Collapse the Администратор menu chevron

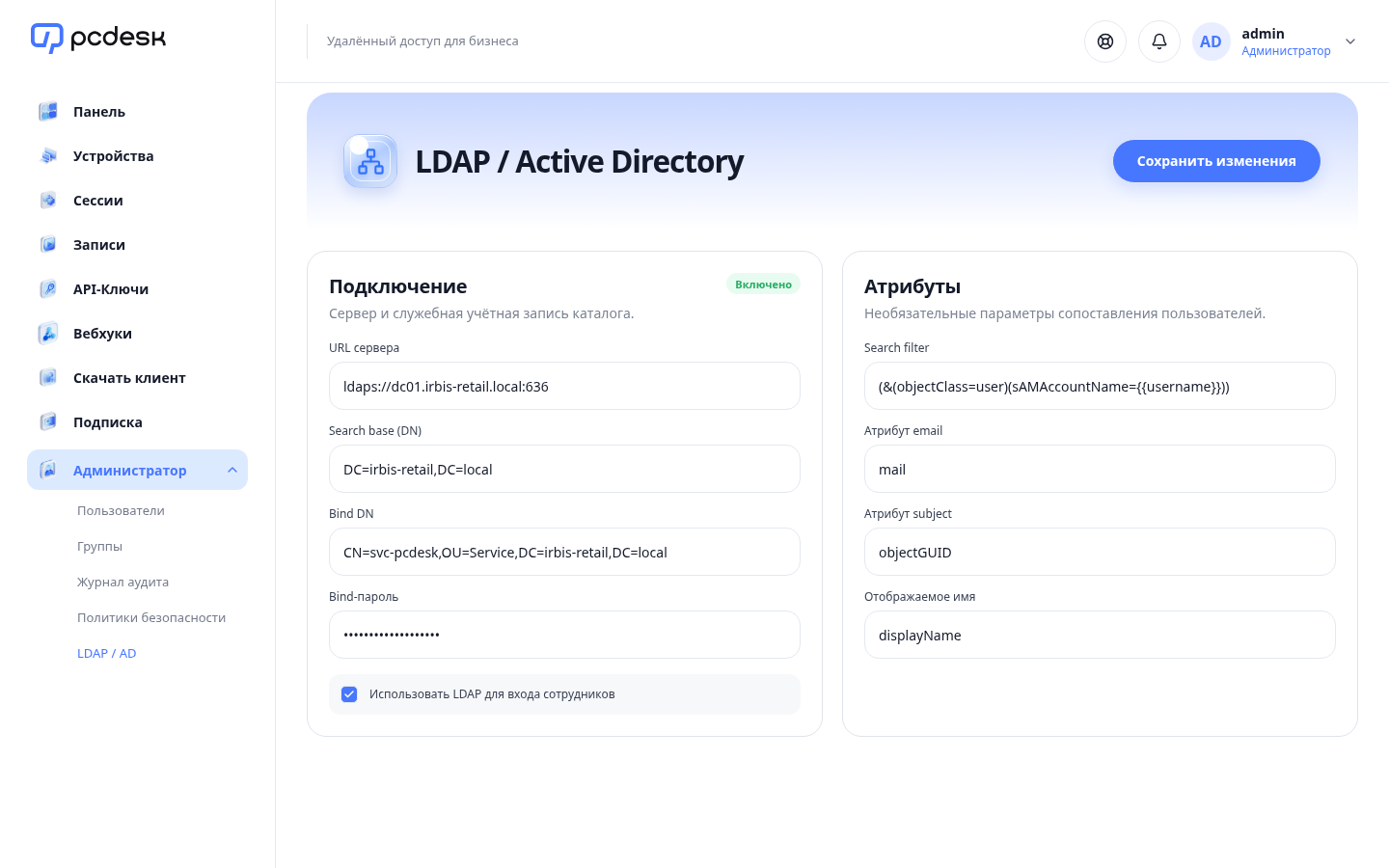232,470
